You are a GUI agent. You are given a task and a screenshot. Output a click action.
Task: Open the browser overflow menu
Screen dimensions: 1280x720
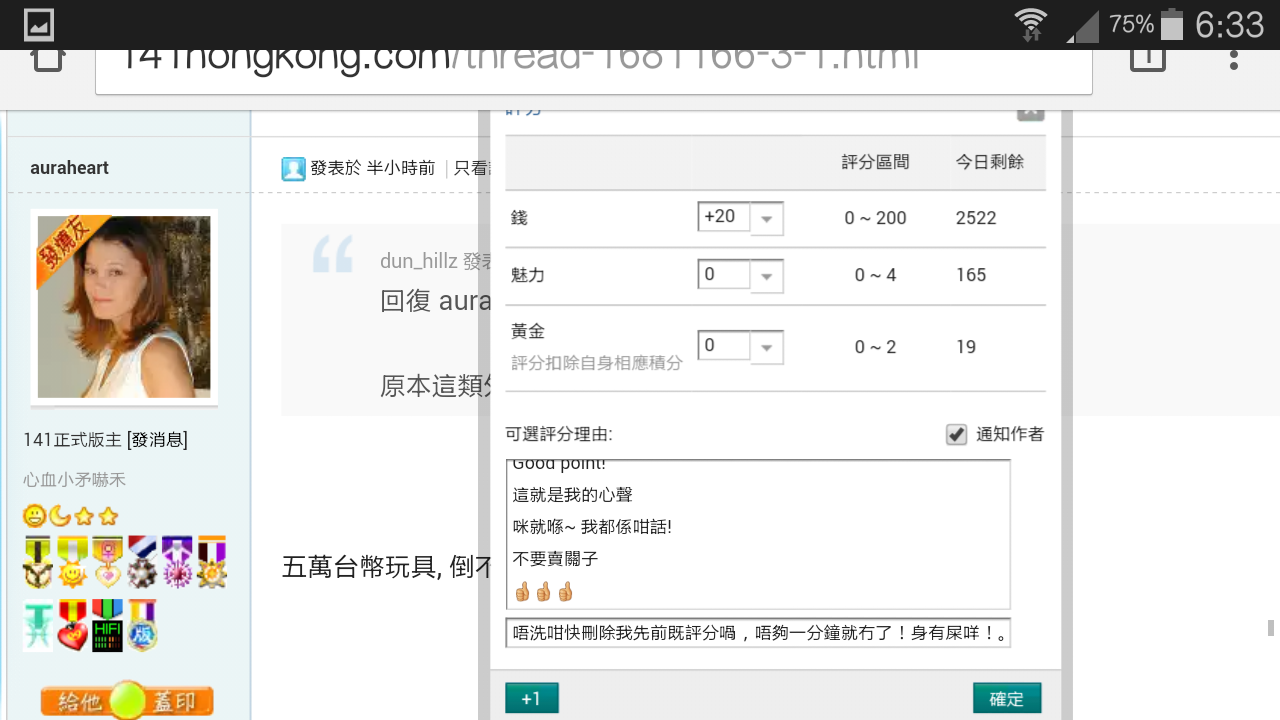[1235, 58]
